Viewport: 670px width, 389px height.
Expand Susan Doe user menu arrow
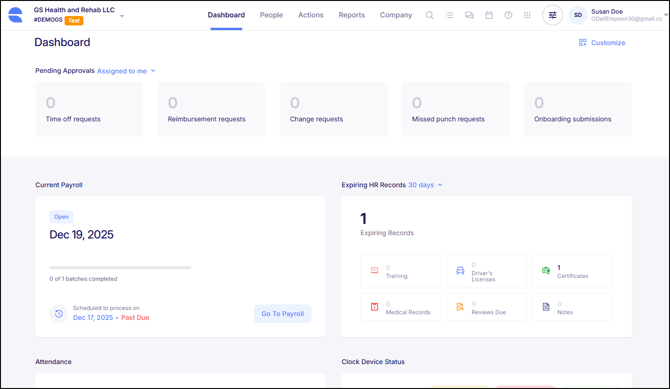tap(665, 15)
